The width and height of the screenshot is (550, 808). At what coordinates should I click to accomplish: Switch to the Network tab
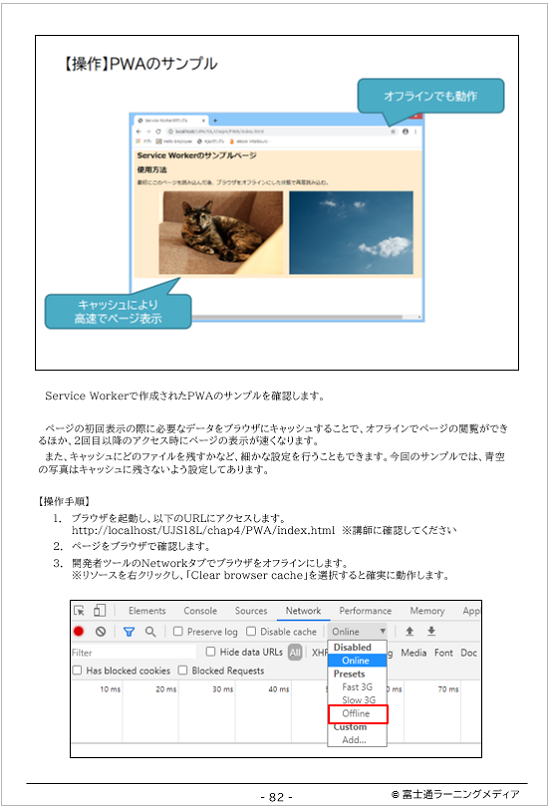pos(303,611)
